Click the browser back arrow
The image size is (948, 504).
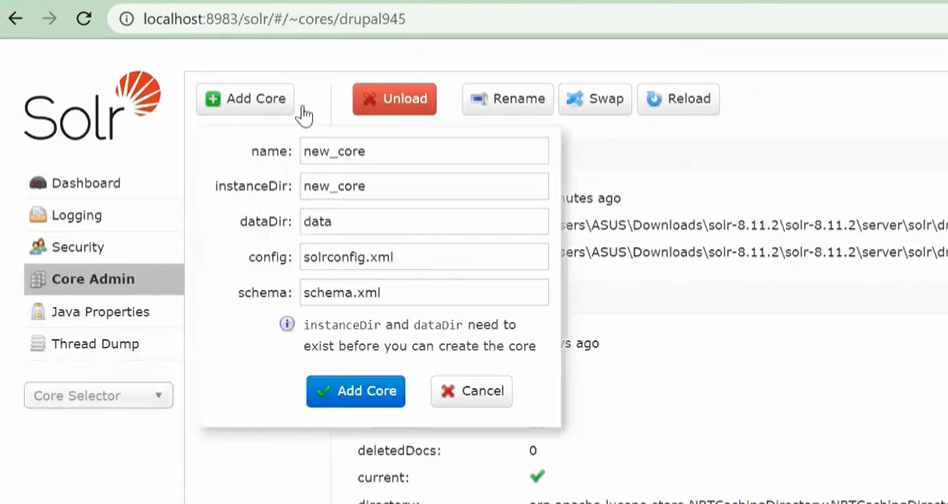pyautogui.click(x=15, y=19)
